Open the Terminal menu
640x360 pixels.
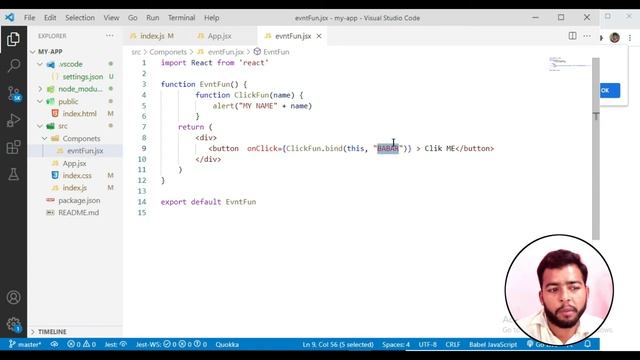[181, 18]
